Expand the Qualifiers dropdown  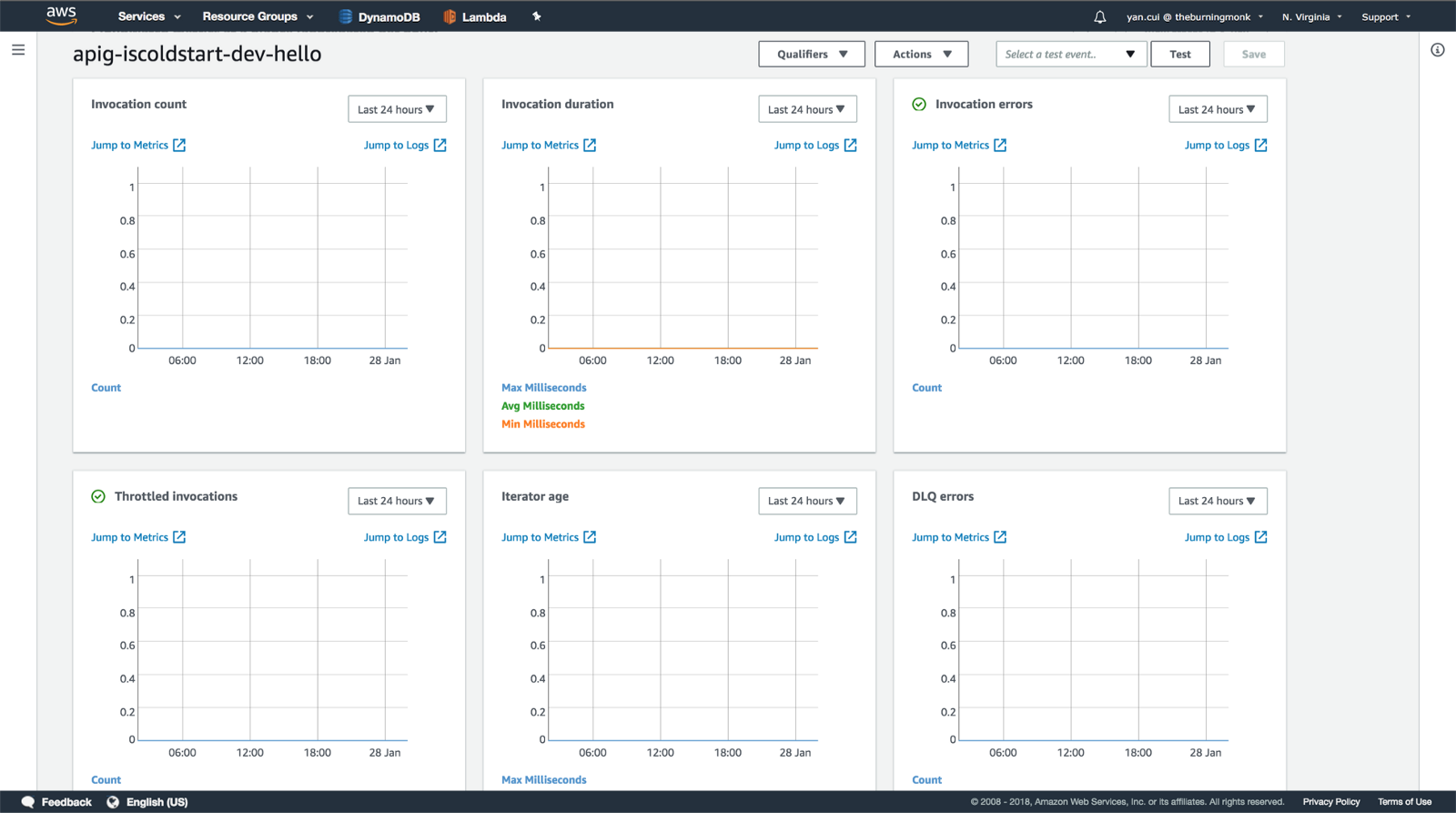click(x=811, y=55)
